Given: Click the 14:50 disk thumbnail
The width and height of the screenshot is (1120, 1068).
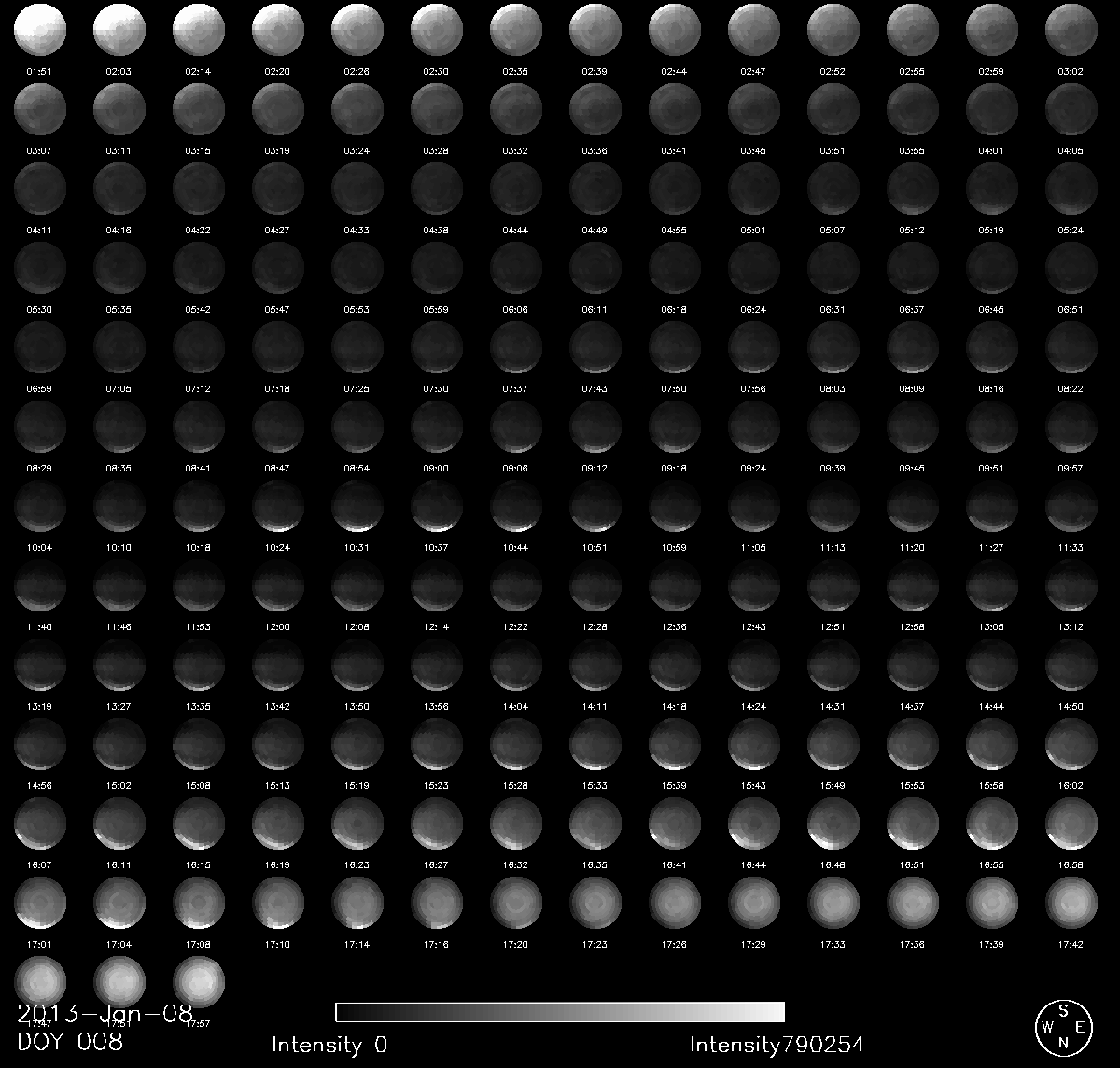Looking at the screenshot, I should (x=1071, y=666).
